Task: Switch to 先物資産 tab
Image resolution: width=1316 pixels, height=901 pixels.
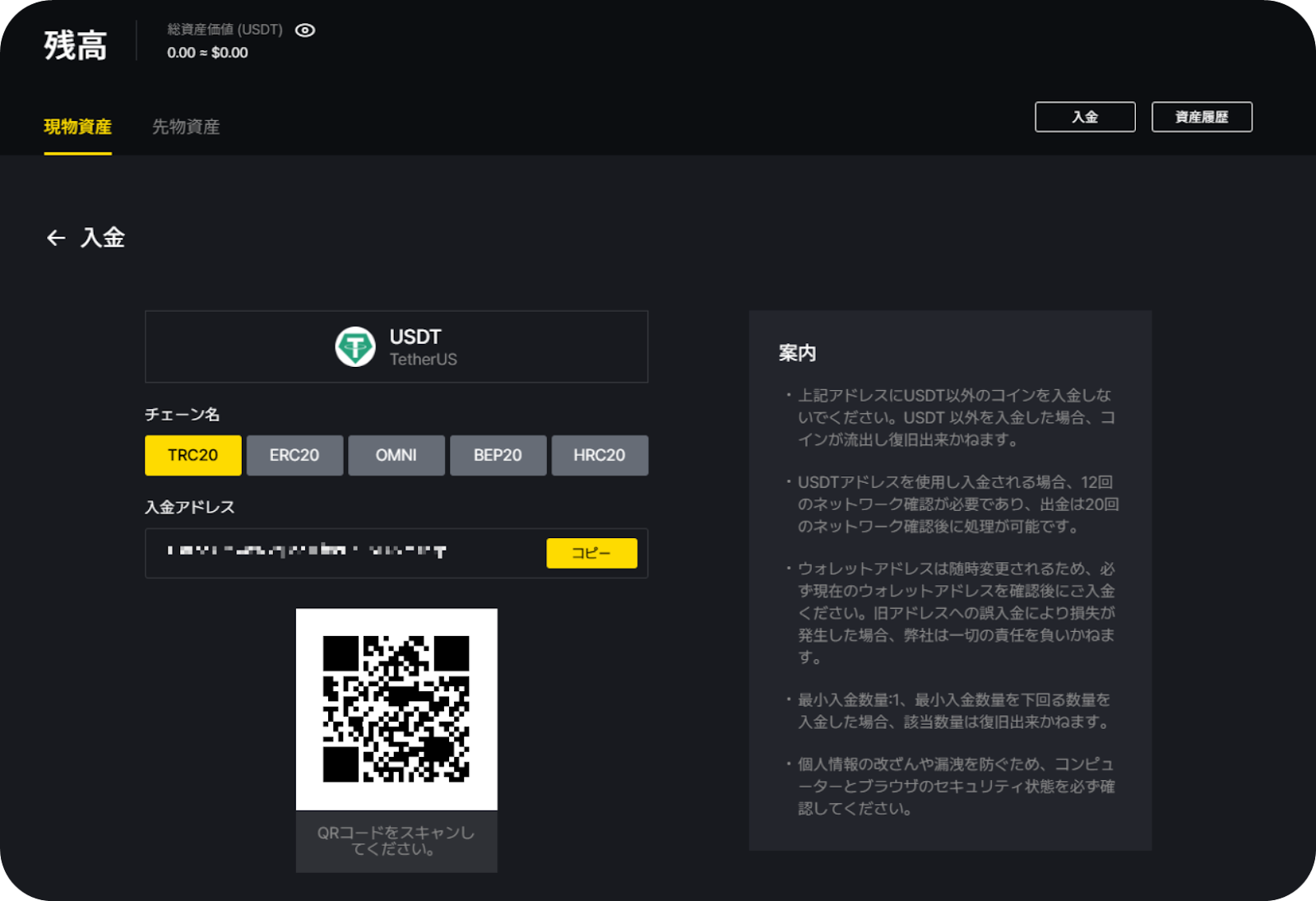Action: (186, 127)
